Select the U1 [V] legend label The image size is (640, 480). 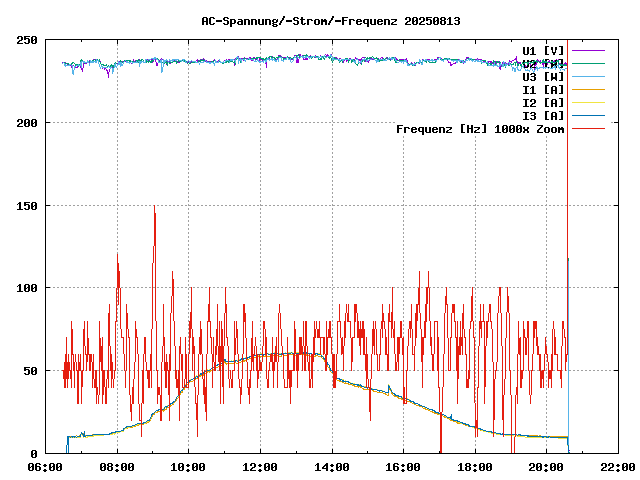543,50
